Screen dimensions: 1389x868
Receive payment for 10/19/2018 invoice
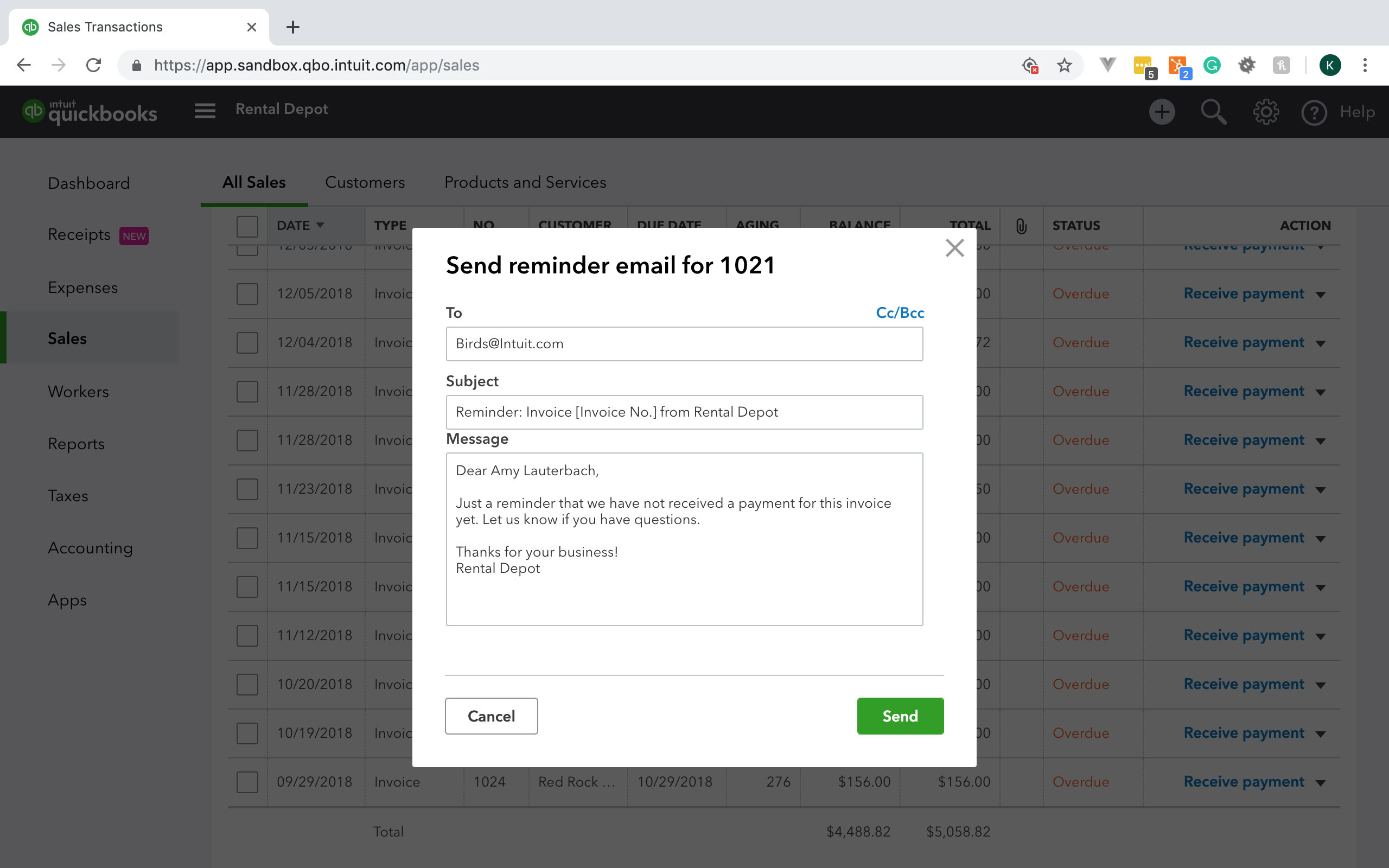(x=1244, y=733)
